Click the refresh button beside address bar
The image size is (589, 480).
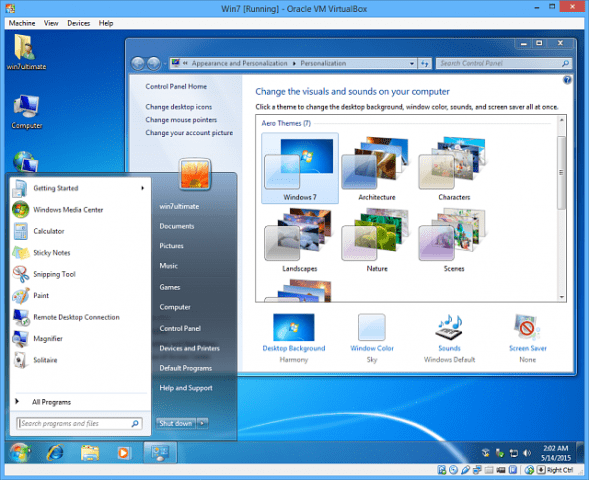[424, 63]
